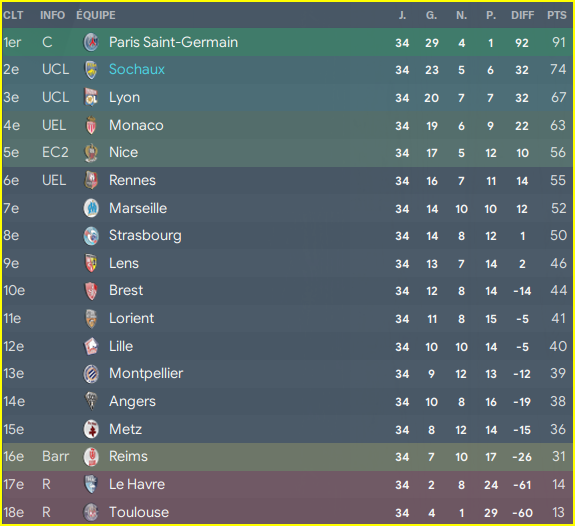Click the Montpellier club logo
Image resolution: width=575 pixels, height=526 pixels.
point(91,374)
